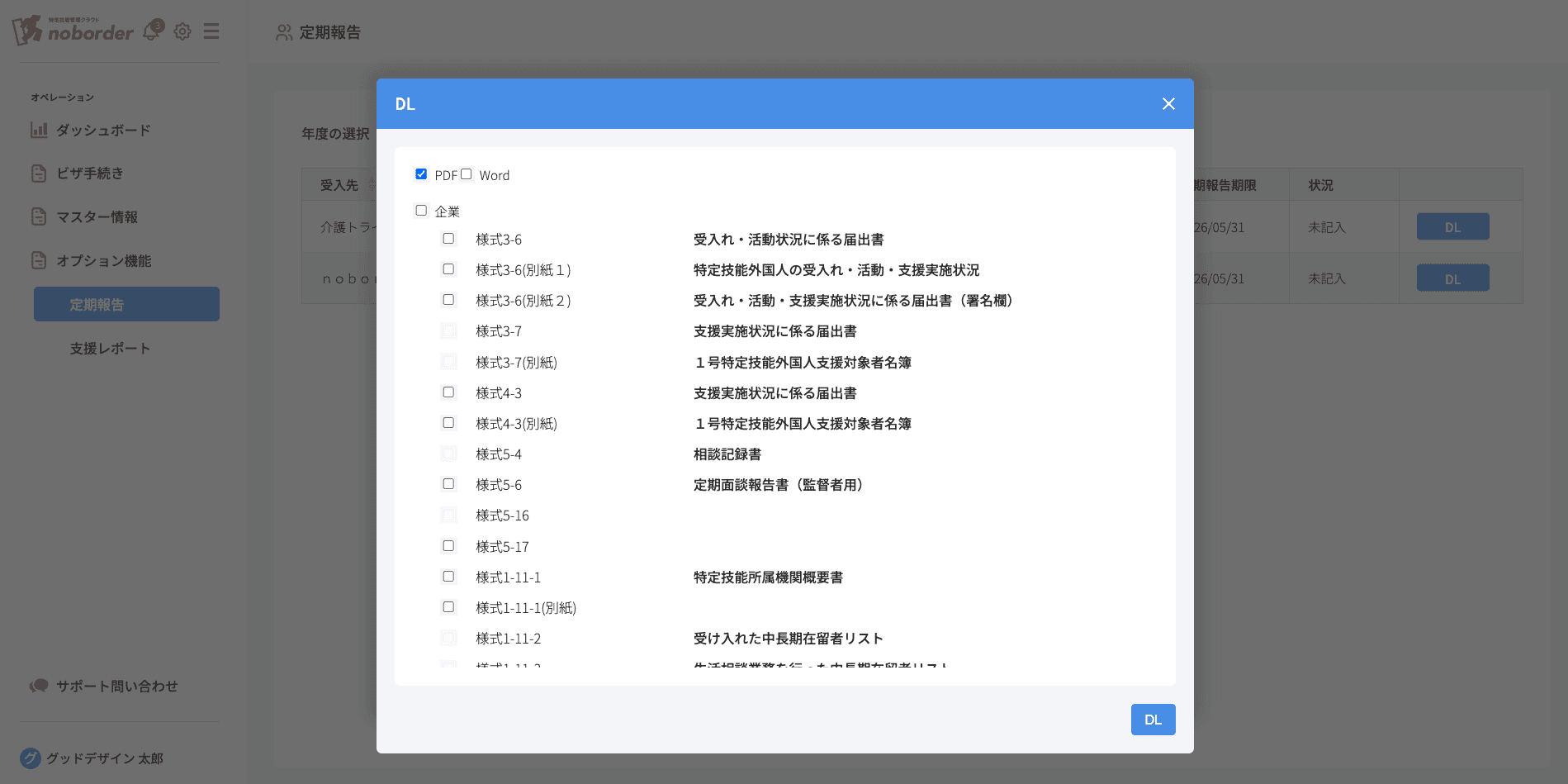Image resolution: width=1568 pixels, height=784 pixels.
Task: Click the サポート問い合わせ chat icon
Action: 39,687
